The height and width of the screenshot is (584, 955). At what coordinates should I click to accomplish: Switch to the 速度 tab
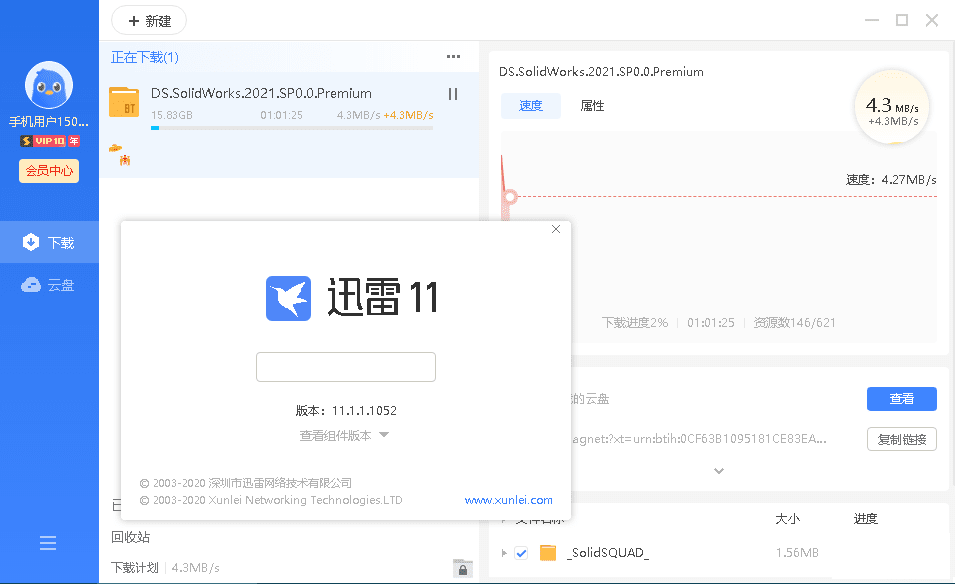530,106
